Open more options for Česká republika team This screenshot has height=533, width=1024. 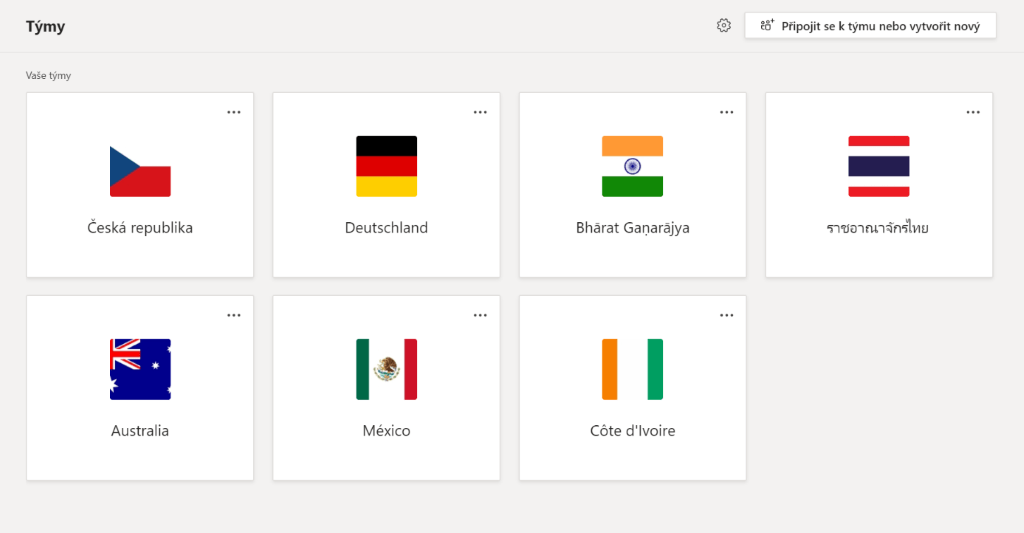[234, 112]
